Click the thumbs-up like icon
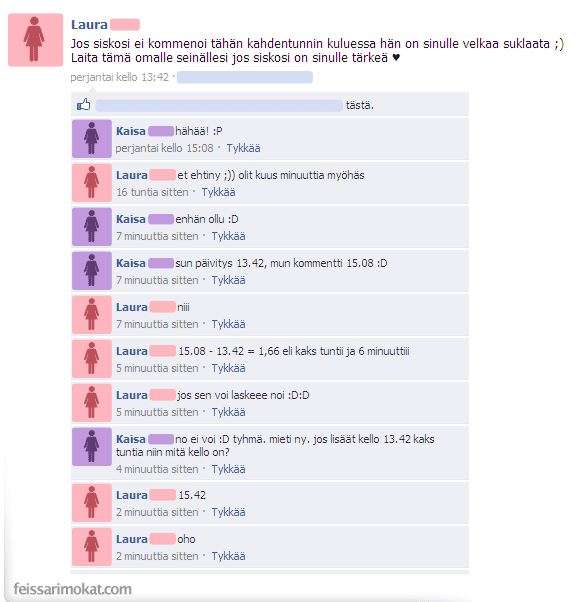 click(x=83, y=104)
